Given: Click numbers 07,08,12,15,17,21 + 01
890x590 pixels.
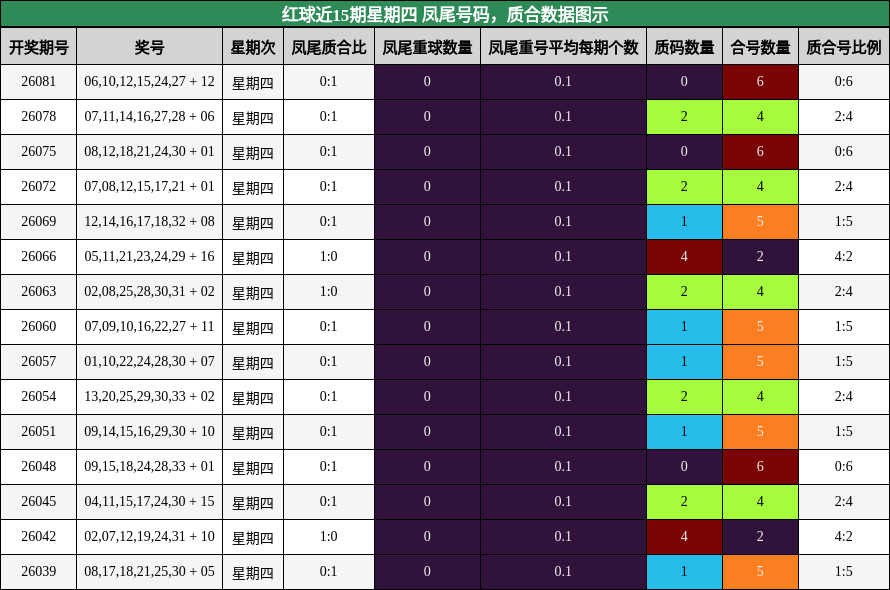Looking at the screenshot, I should click(149, 187).
